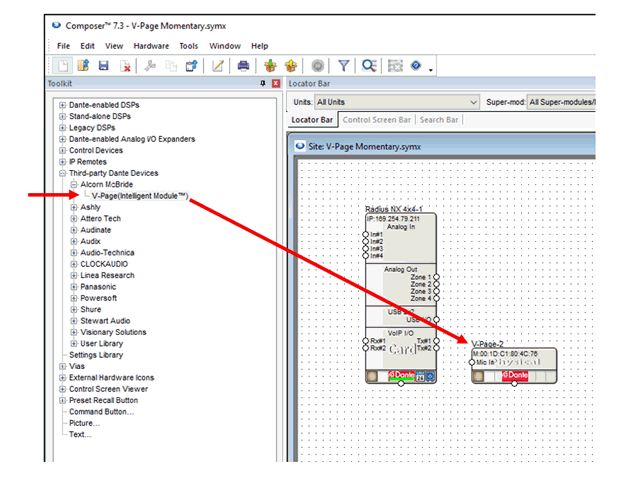Select Audio-Technica in the tree

107,253
